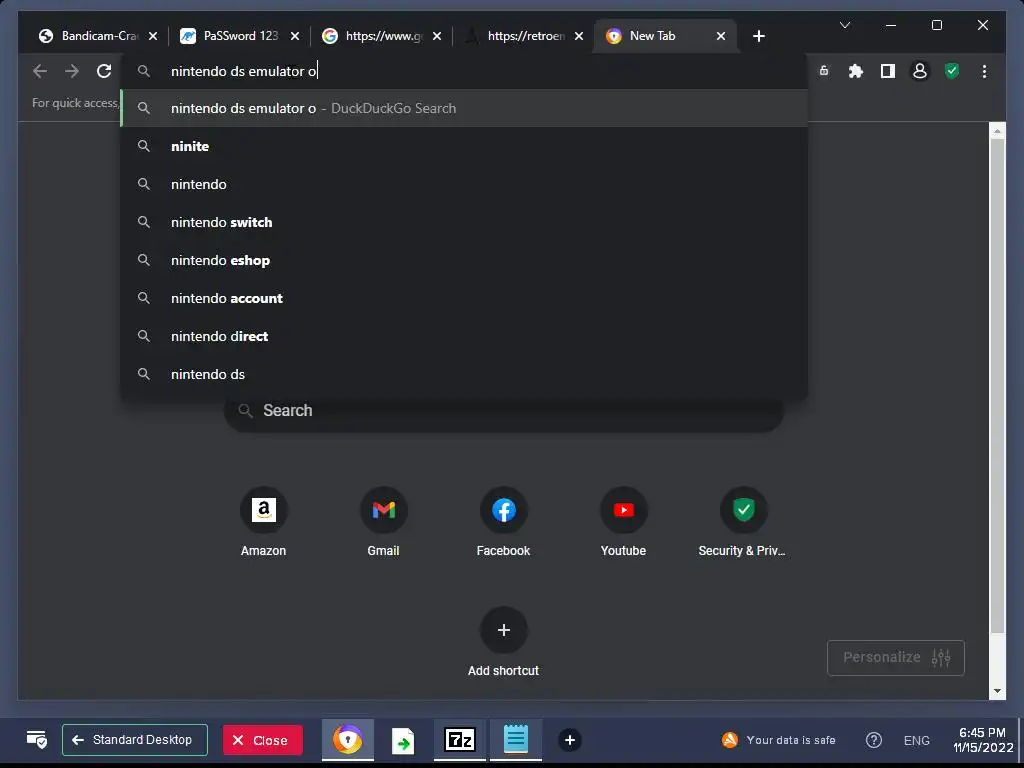Click the red Close button in taskbar
This screenshot has width=1024, height=768.
coord(263,740)
